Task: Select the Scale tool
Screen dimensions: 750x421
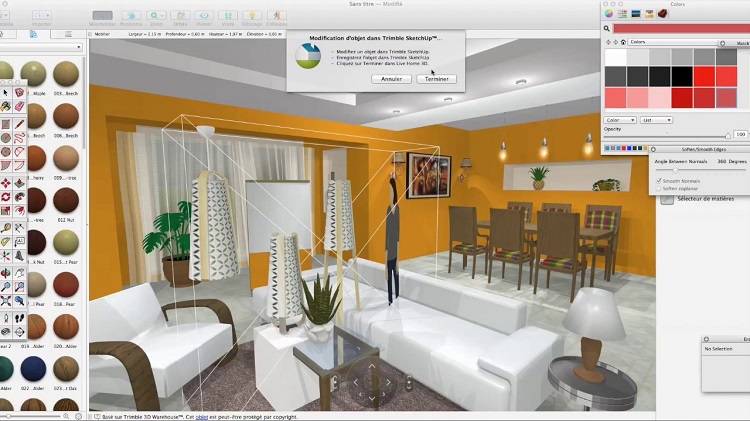Action: pyautogui.click(x=5, y=211)
